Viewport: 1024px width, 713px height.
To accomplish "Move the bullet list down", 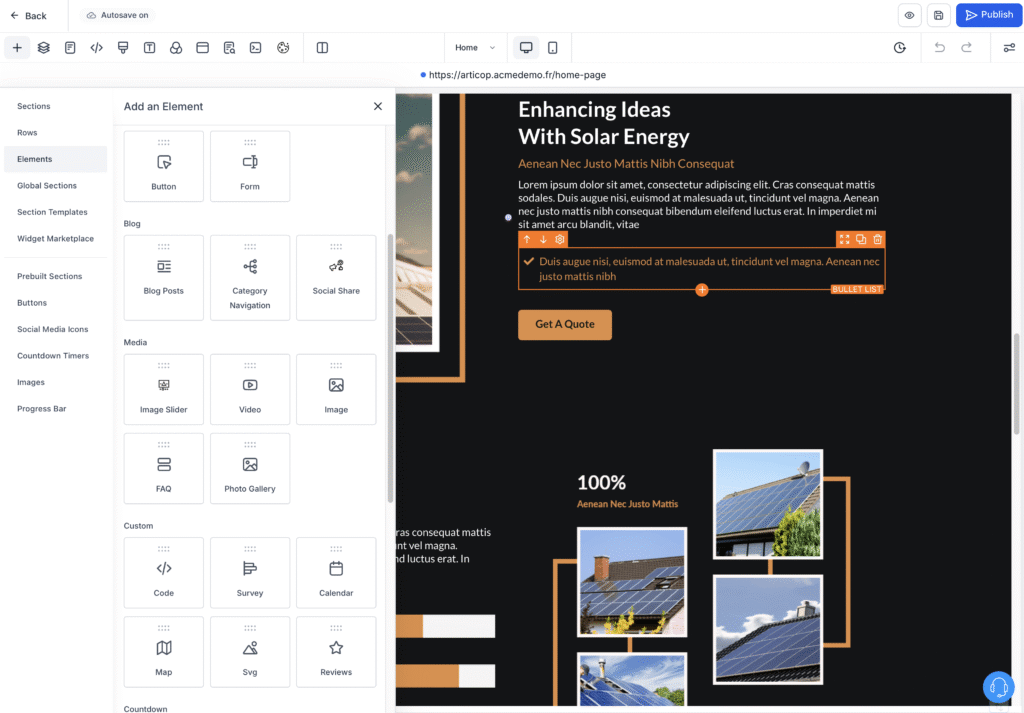I will [543, 240].
